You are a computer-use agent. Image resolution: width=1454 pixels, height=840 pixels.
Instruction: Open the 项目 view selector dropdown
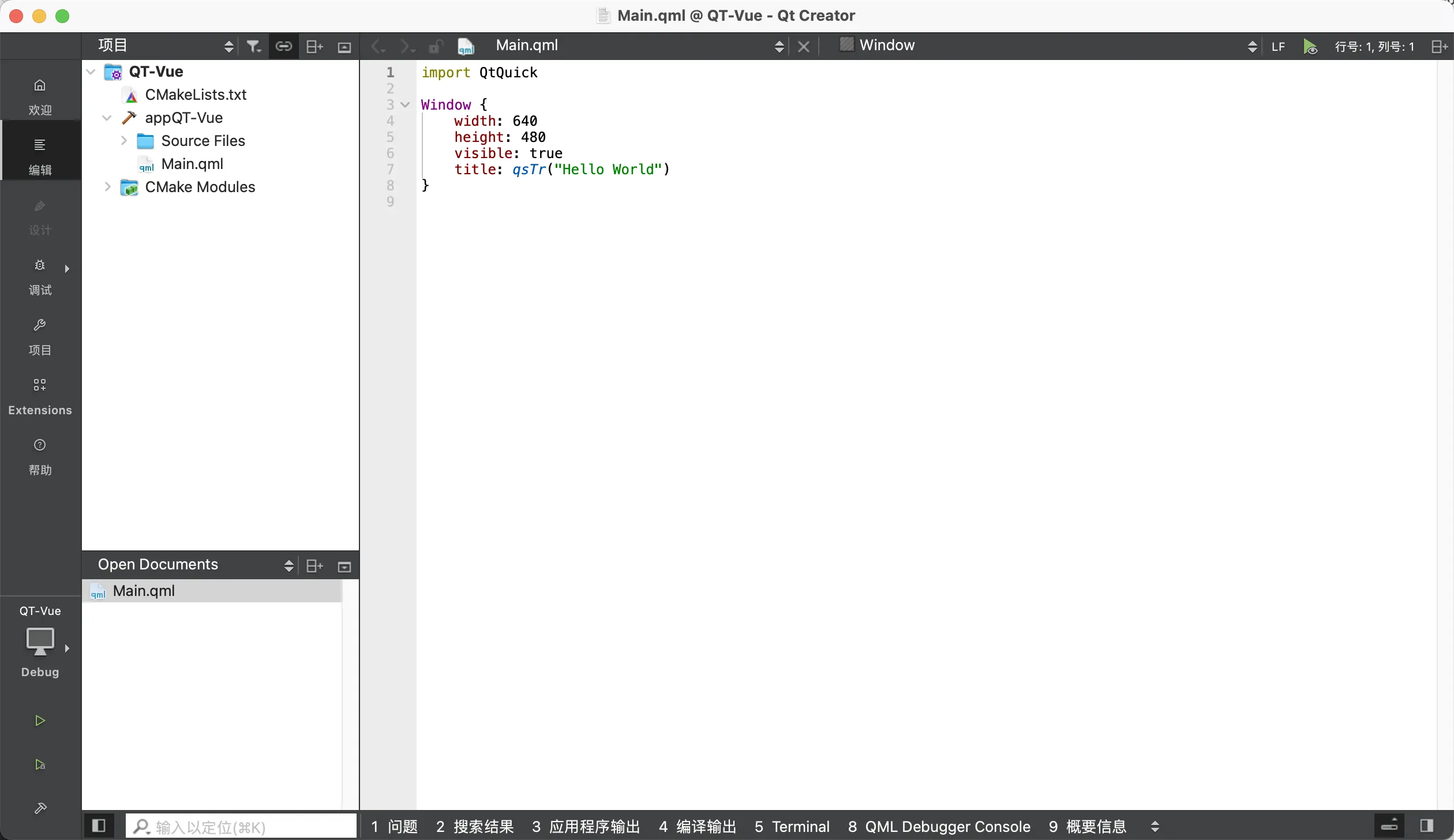point(166,46)
